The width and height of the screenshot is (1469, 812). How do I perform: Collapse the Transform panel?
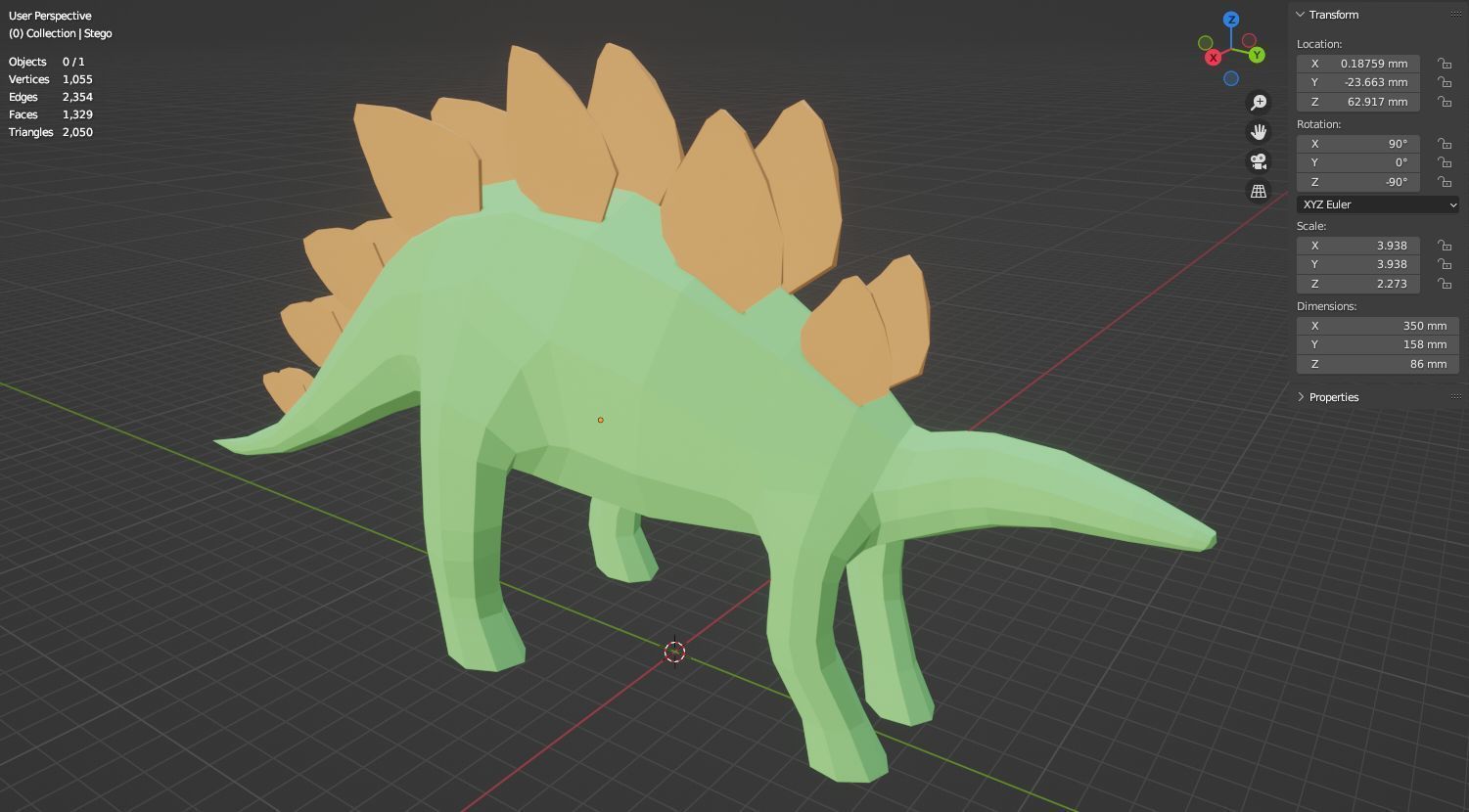click(x=1301, y=15)
